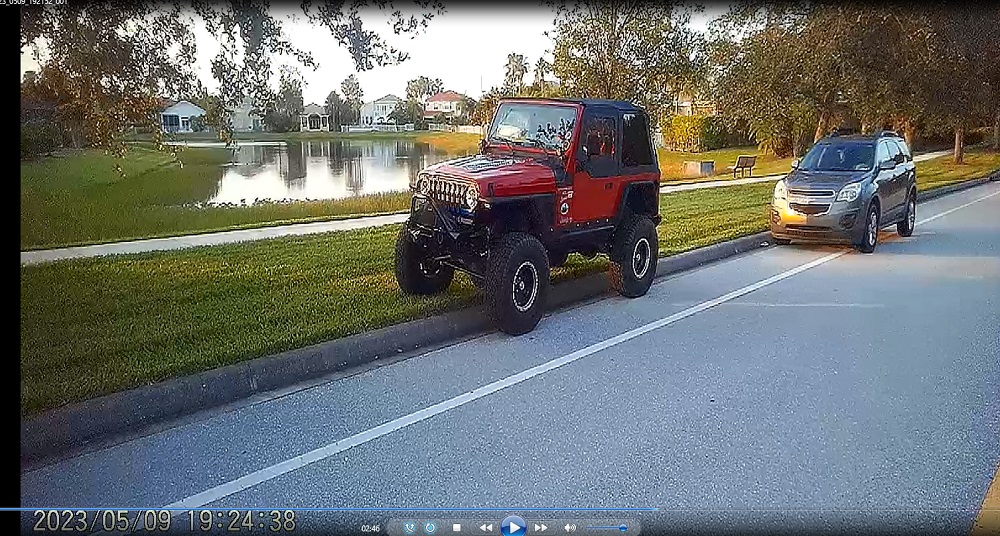Viewport: 1000px width, 536px height.
Task: Click the park bench in the video
Action: 744,165
